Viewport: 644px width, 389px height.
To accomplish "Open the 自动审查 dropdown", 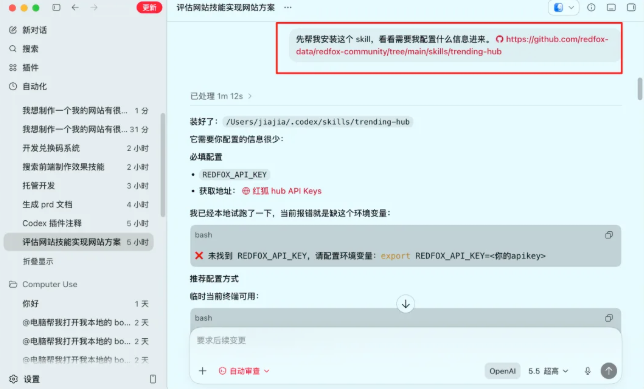I will pyautogui.click(x=244, y=371).
